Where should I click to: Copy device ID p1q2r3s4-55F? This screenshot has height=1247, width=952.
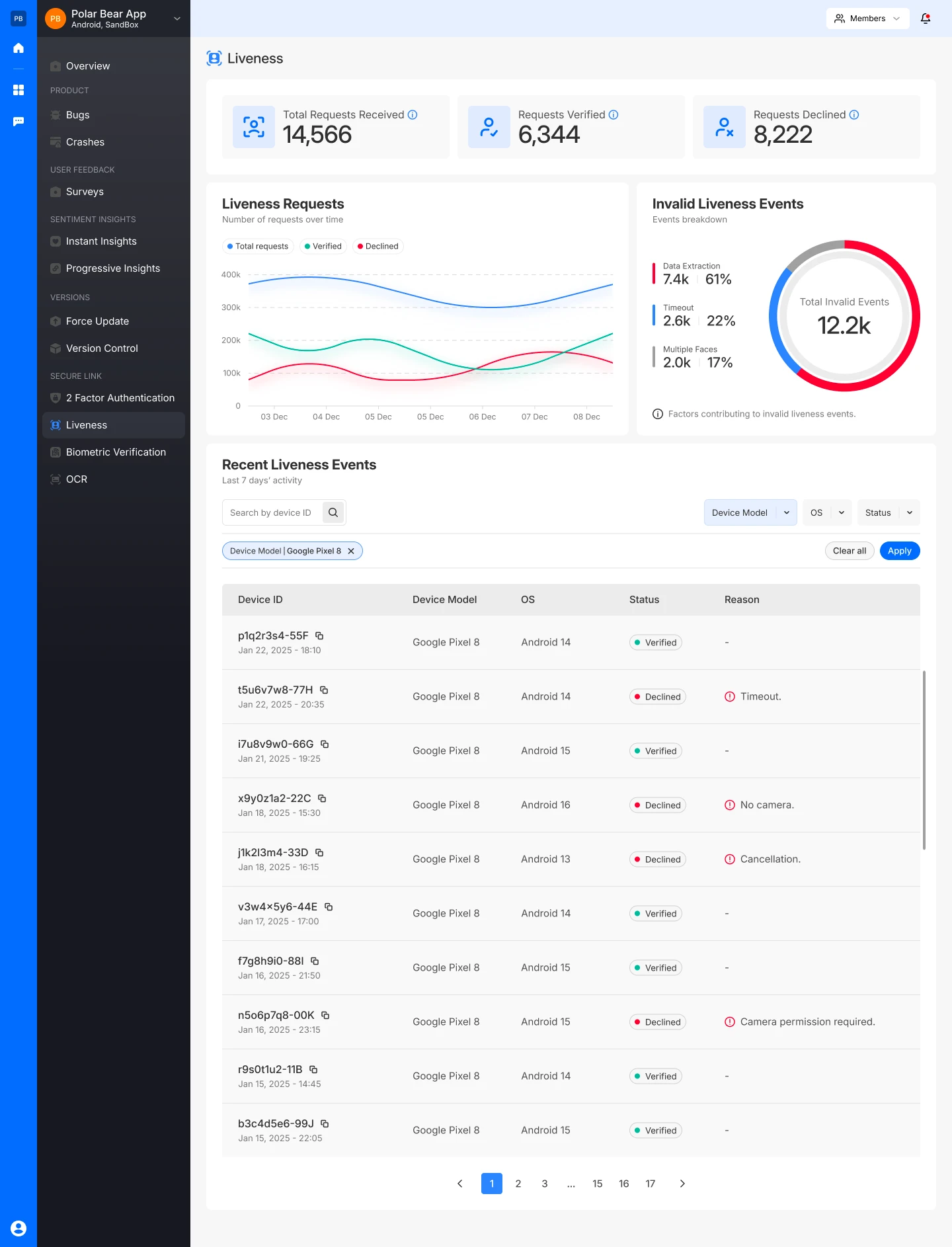click(319, 635)
